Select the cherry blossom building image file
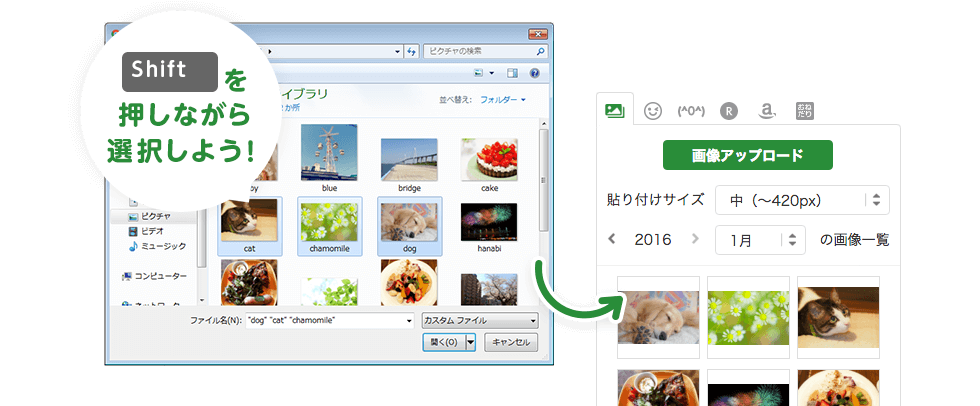The image size is (980, 406). (x=489, y=290)
